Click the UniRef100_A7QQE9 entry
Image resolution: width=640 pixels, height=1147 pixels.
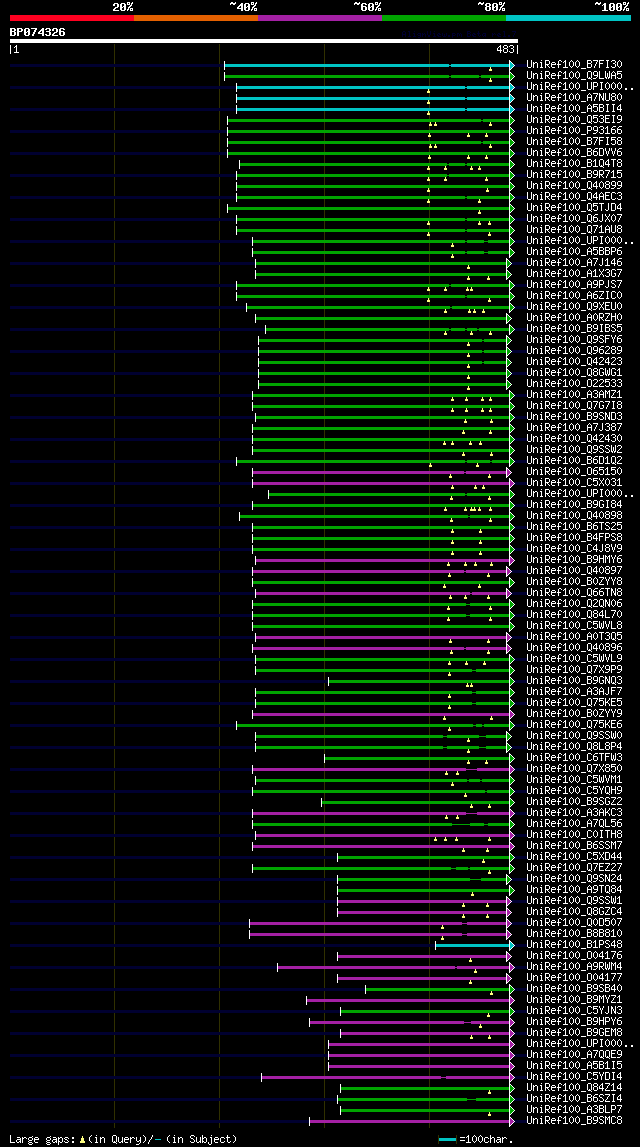pos(574,1055)
